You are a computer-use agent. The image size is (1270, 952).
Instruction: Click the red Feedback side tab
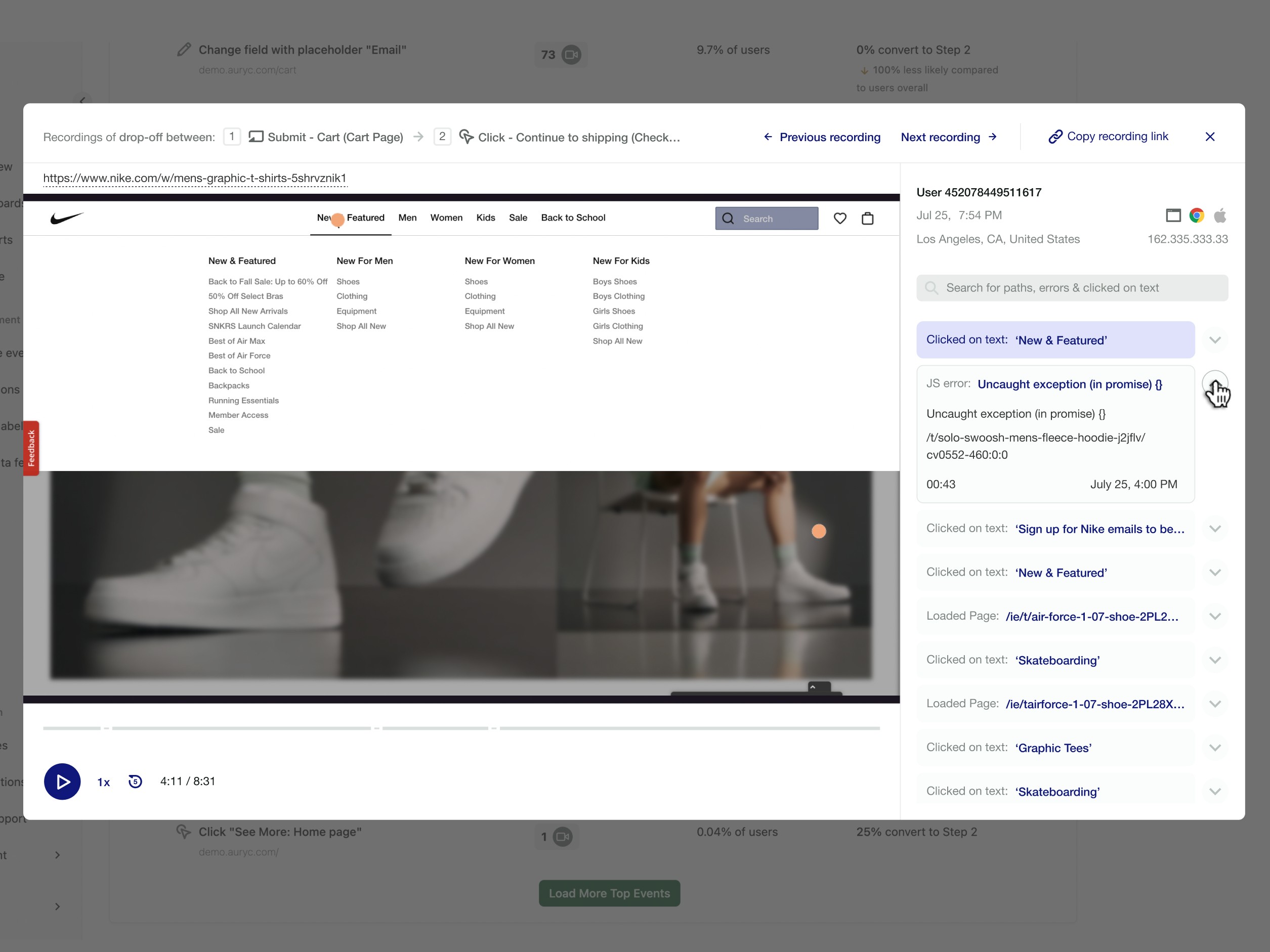[31, 448]
